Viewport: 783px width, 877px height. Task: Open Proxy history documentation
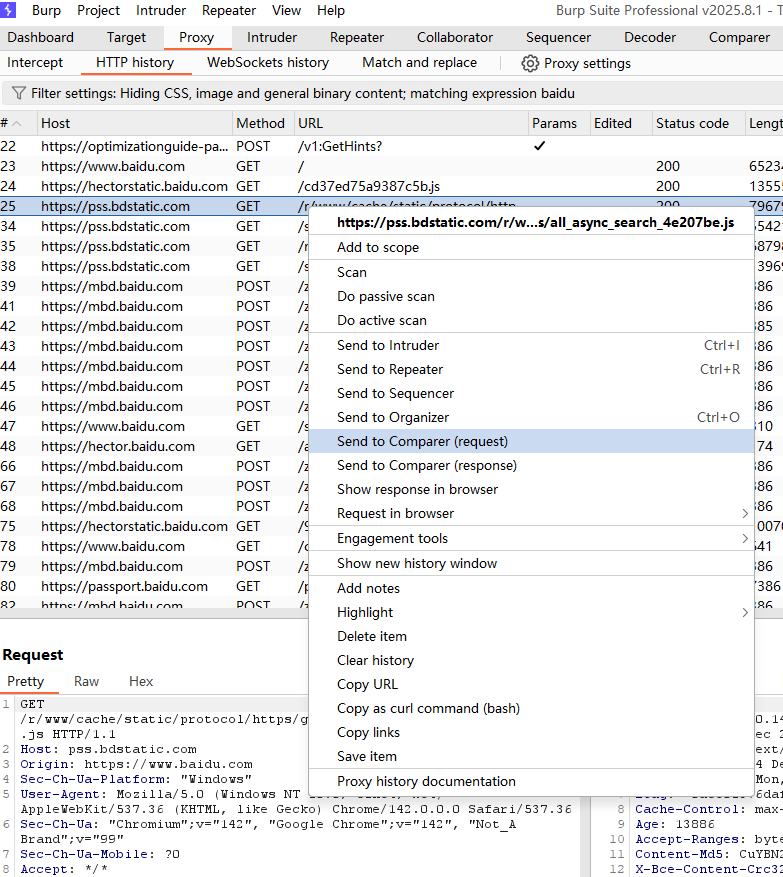point(531,781)
